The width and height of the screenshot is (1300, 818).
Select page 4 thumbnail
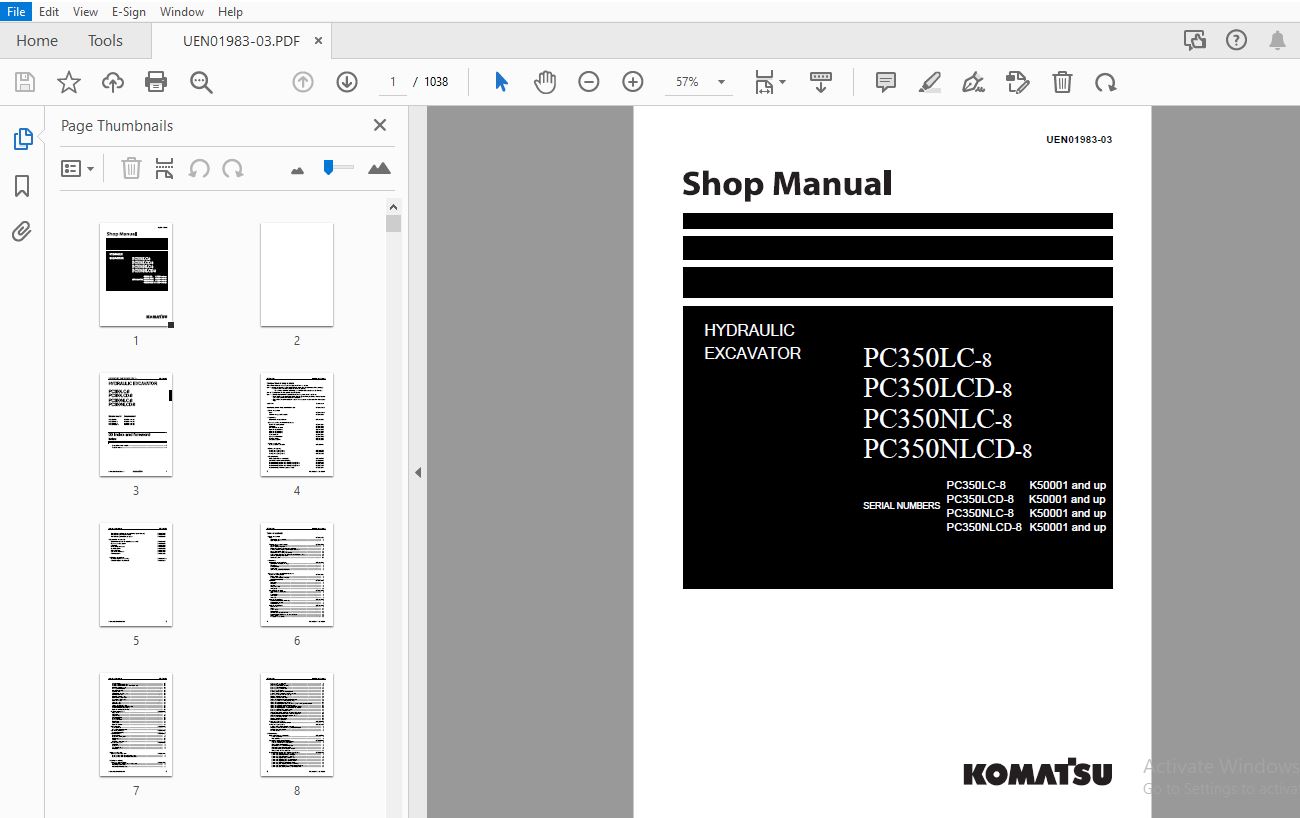(x=297, y=425)
